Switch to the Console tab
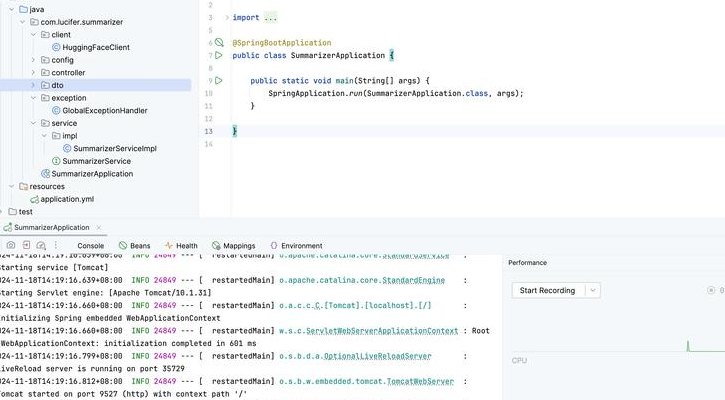725x400 pixels. click(x=91, y=246)
